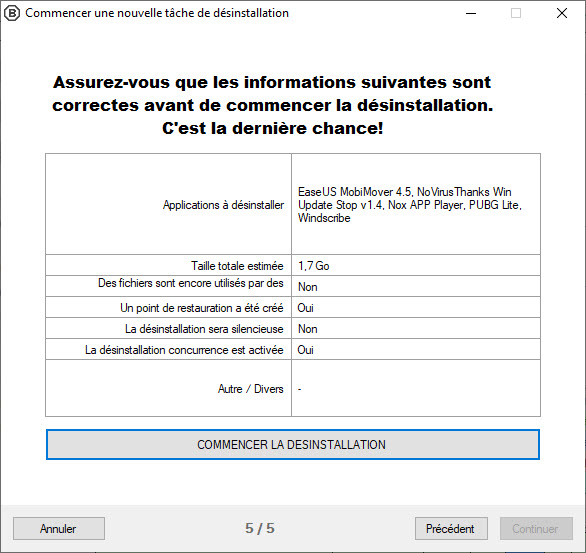Go back with the Précédent button
Viewport: 586px width, 553px height.
(451, 528)
